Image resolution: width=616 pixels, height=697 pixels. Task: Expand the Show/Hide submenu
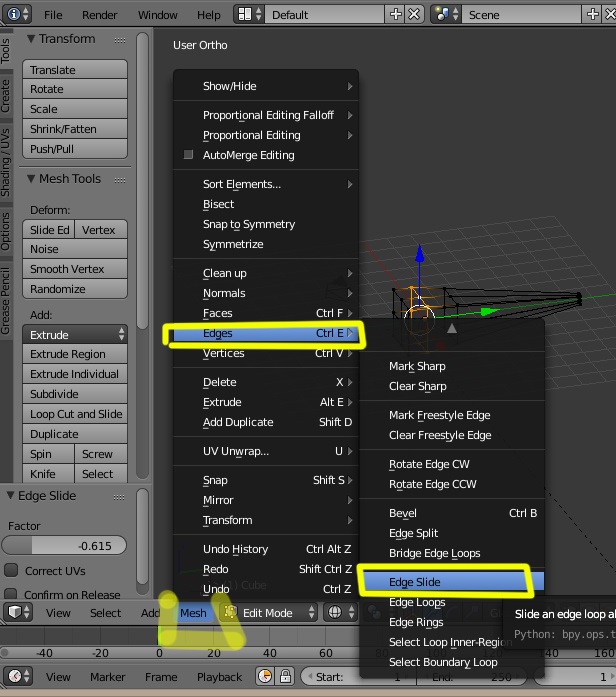point(266,86)
